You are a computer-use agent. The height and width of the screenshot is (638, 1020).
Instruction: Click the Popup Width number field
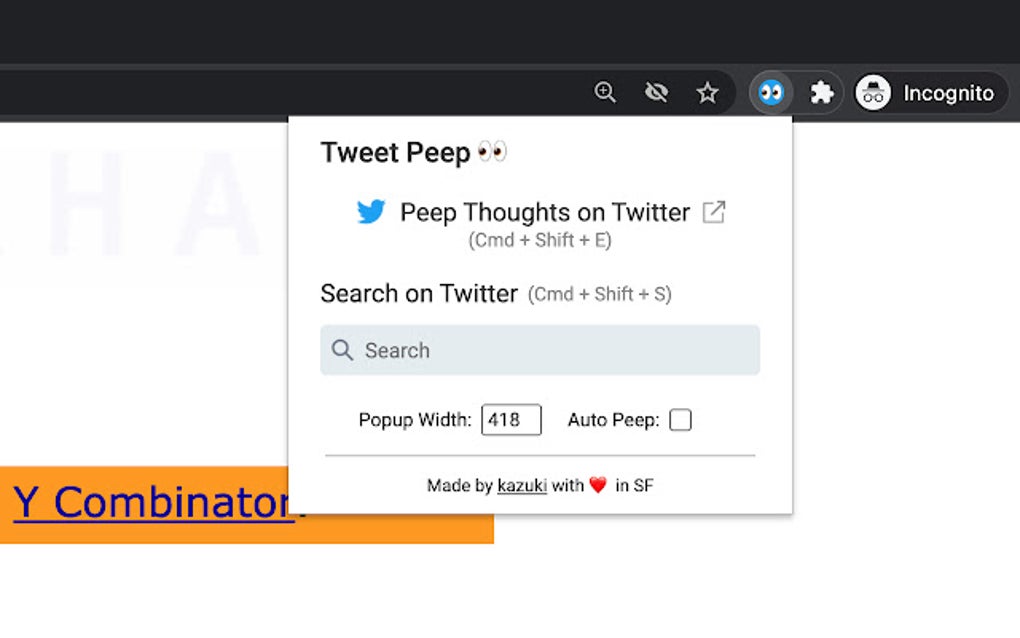(x=511, y=420)
